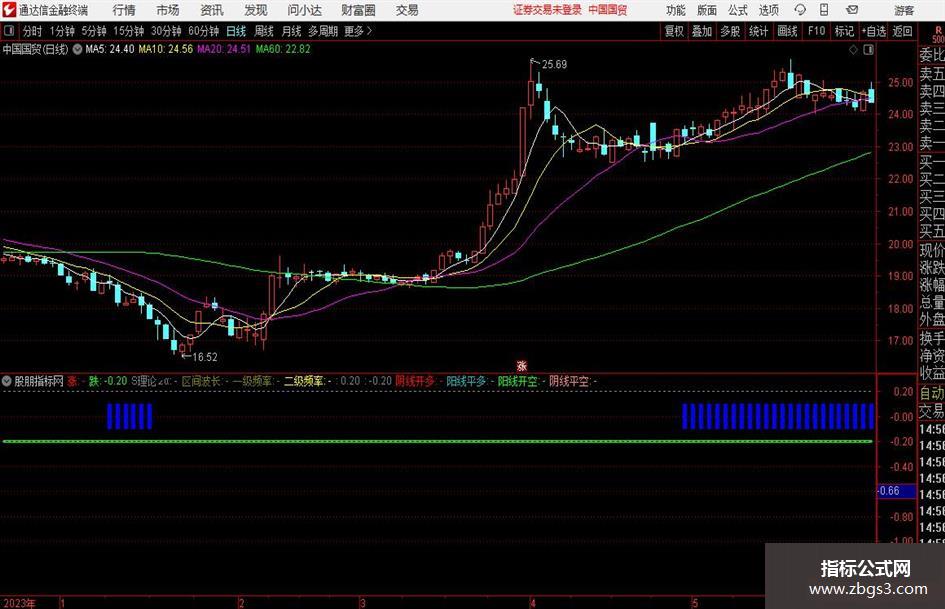The width and height of the screenshot is (945, 609).
Task: Expand the dropdown beside 股朋指标网 indicator
Action: pos(7,381)
